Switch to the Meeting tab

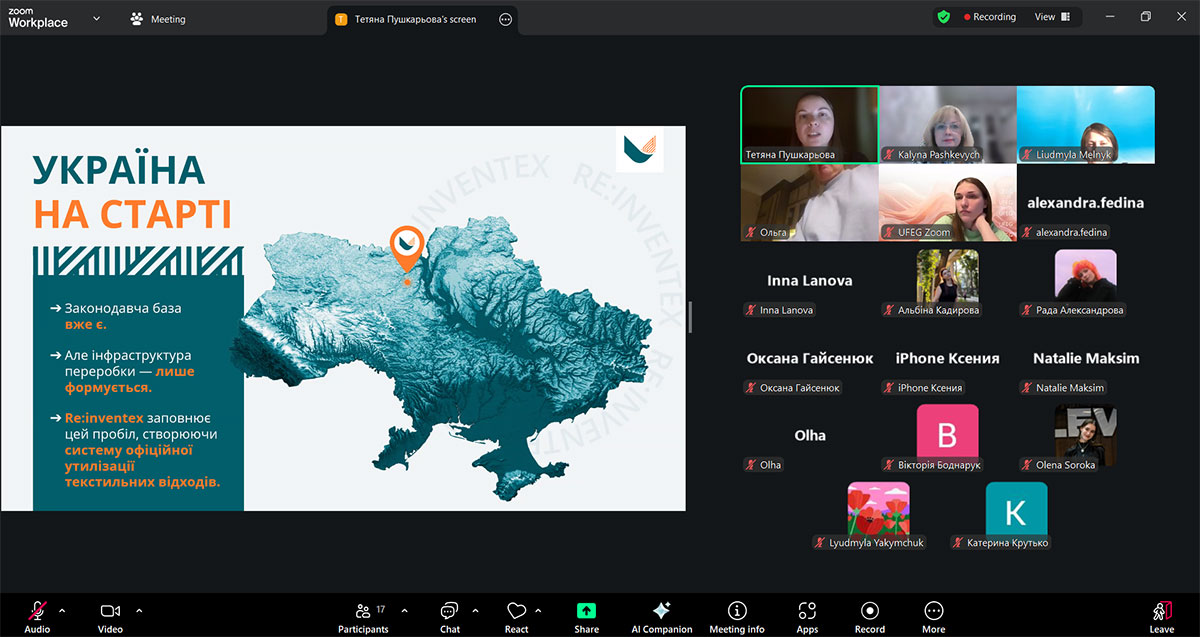[158, 19]
